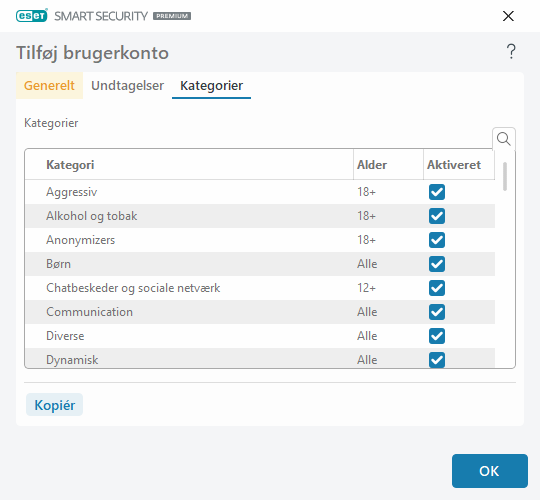Disable the Anonymizers category checkbox

pos(437,240)
